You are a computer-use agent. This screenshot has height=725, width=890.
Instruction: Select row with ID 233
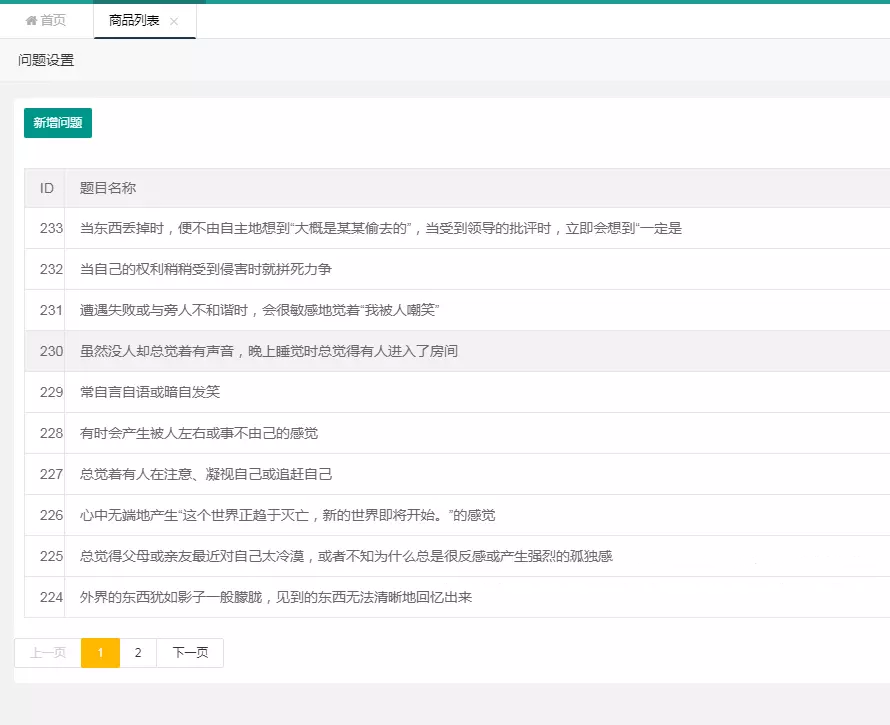click(51, 228)
